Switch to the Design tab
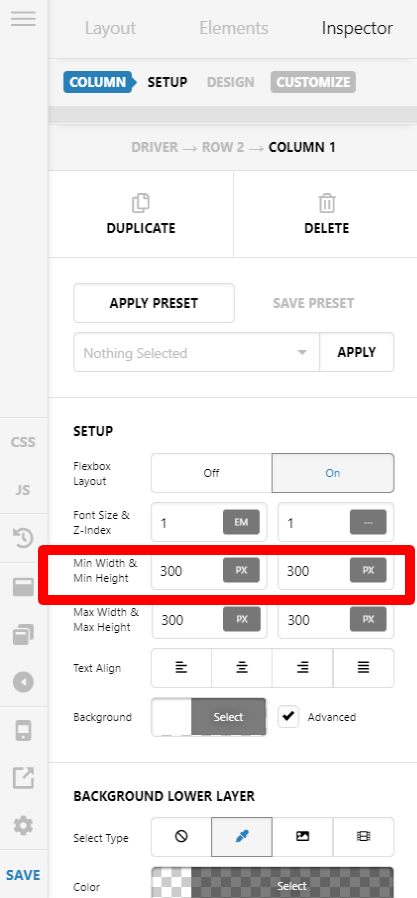 point(230,82)
